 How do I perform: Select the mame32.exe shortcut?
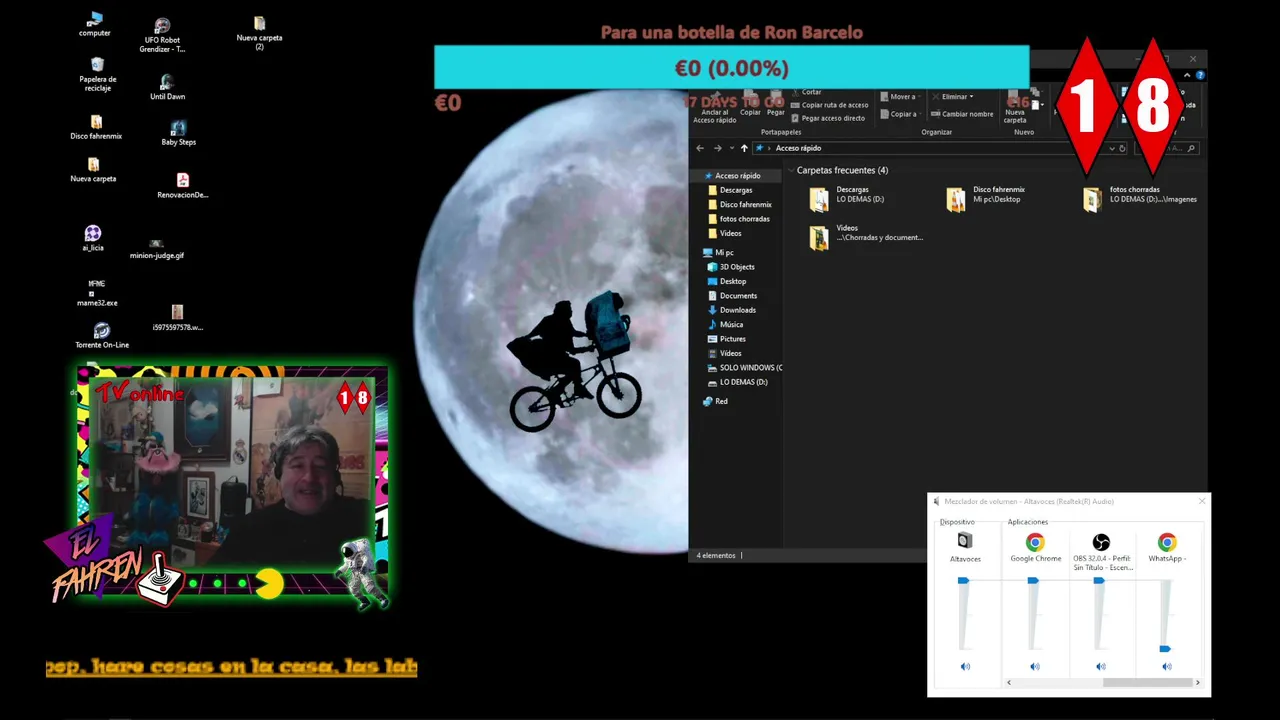point(97,293)
